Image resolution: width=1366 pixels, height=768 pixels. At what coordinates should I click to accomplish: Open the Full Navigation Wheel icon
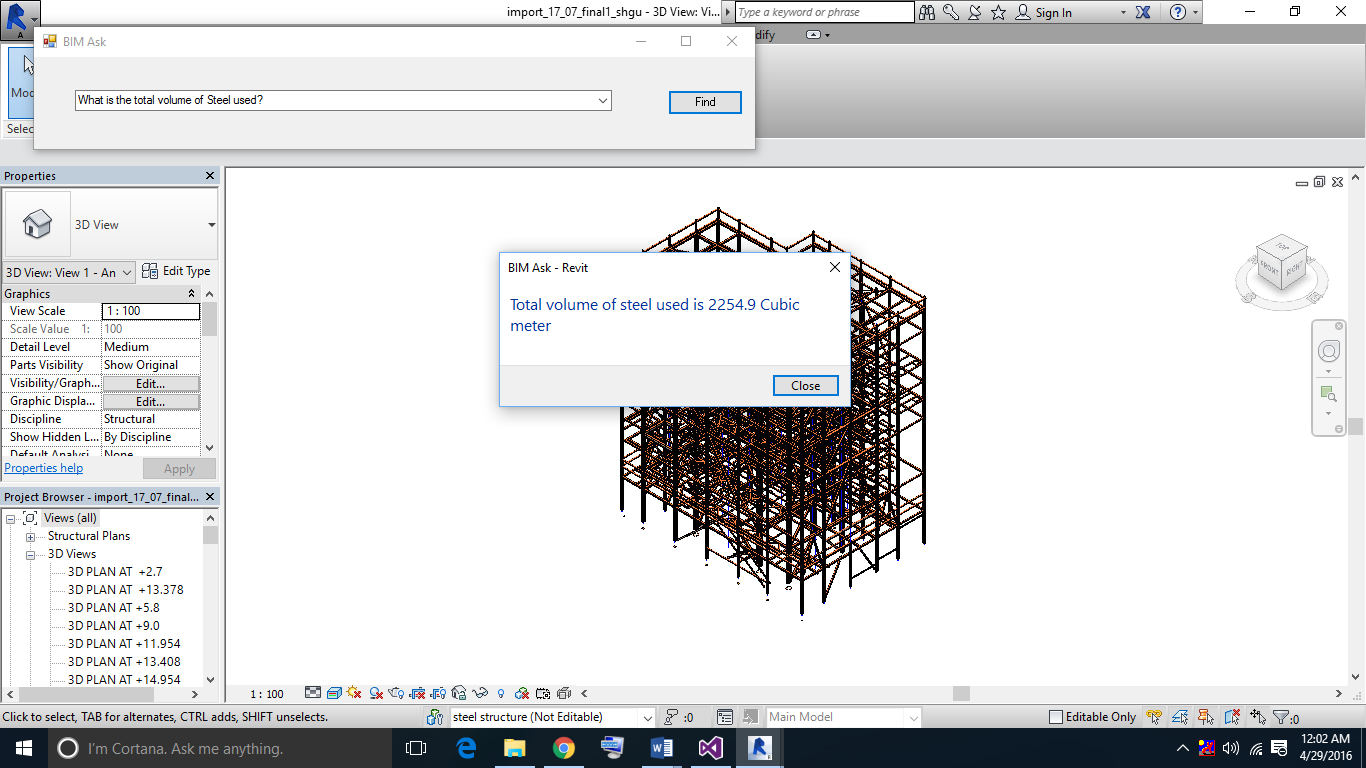pos(1329,351)
